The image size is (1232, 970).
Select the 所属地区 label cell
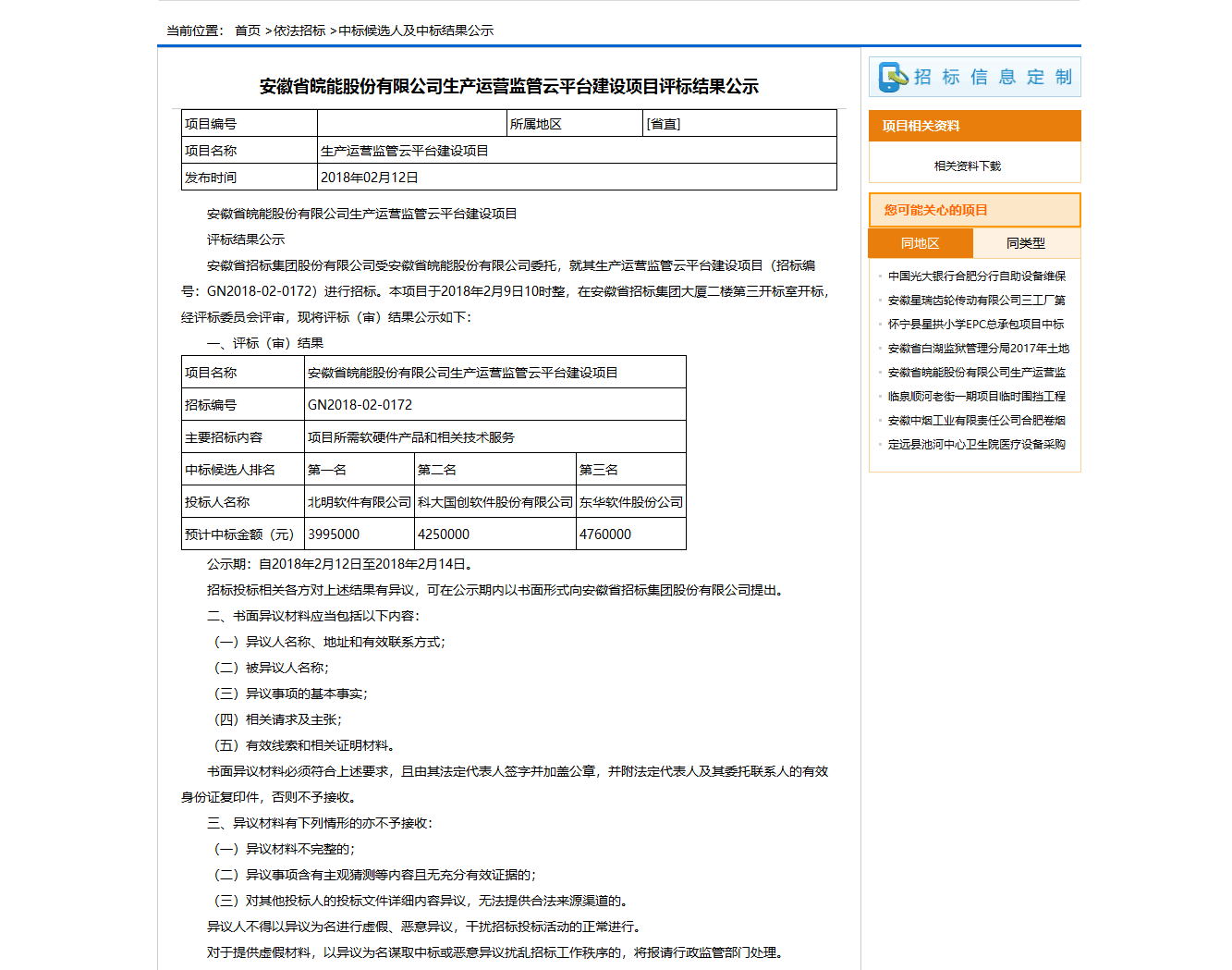(x=575, y=124)
